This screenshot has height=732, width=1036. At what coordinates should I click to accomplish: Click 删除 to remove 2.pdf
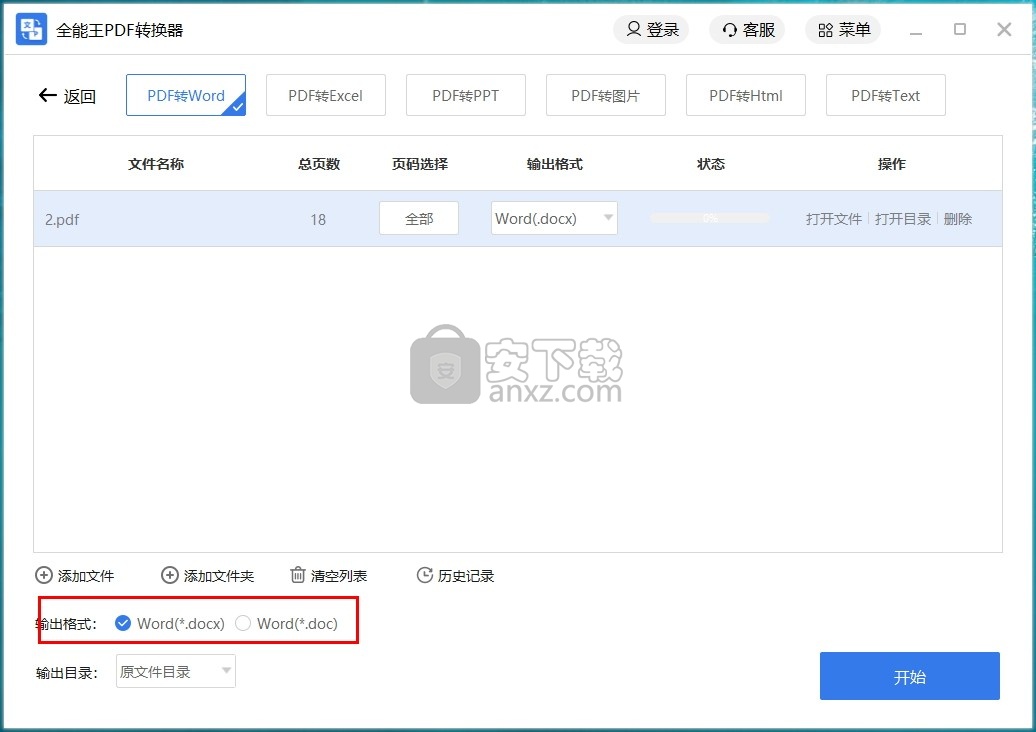(957, 219)
